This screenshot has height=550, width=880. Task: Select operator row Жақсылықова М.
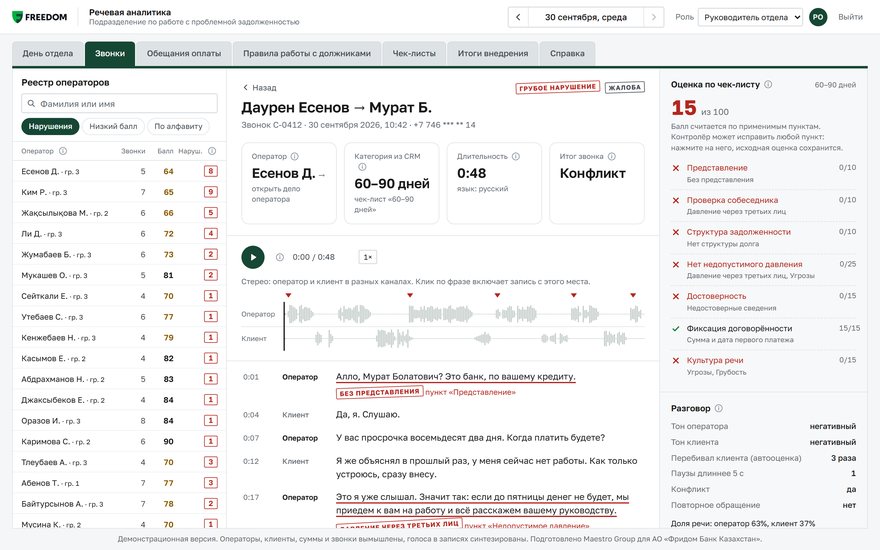119,213
